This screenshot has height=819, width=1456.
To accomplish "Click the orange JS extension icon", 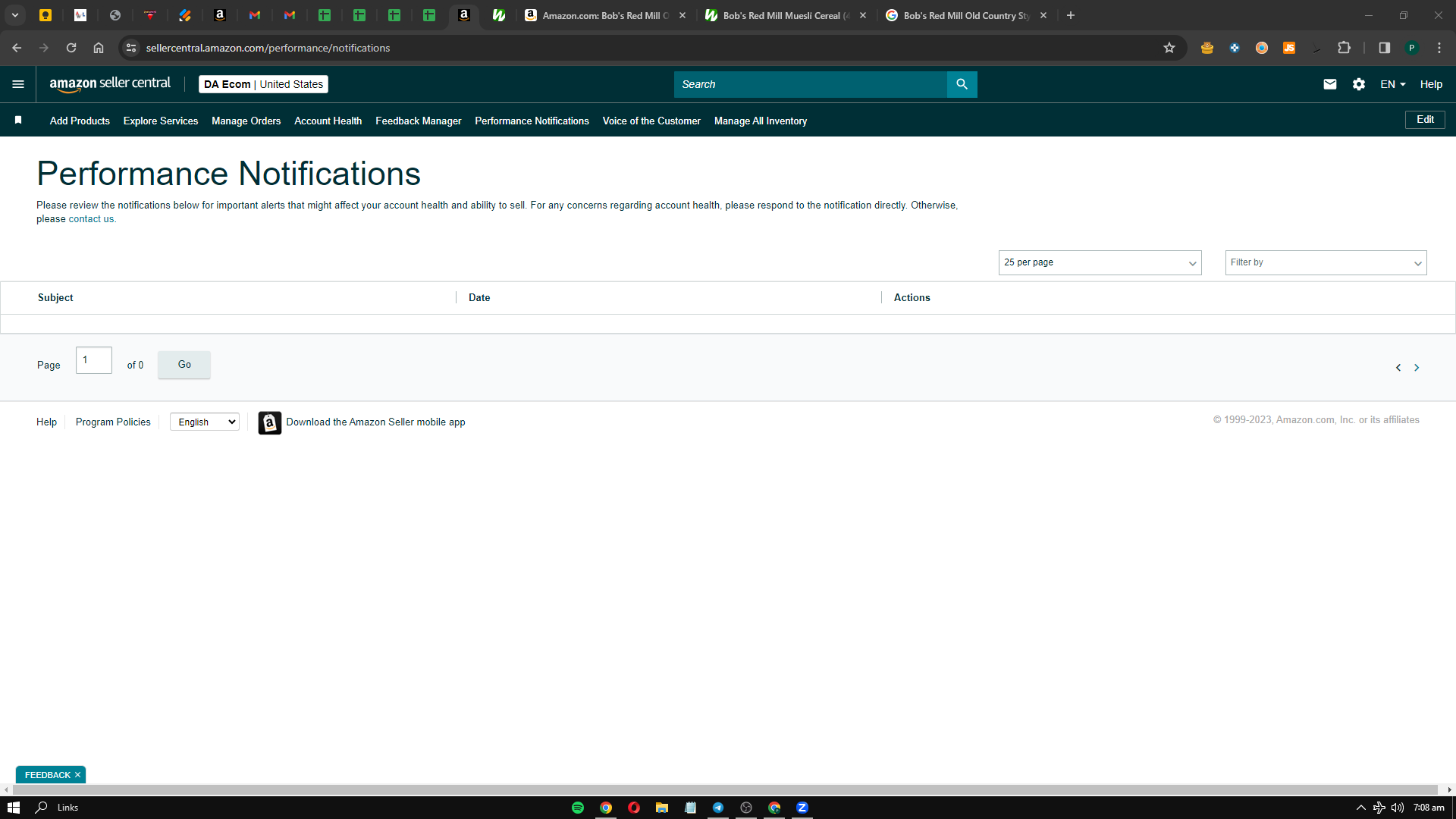I will pyautogui.click(x=1289, y=48).
